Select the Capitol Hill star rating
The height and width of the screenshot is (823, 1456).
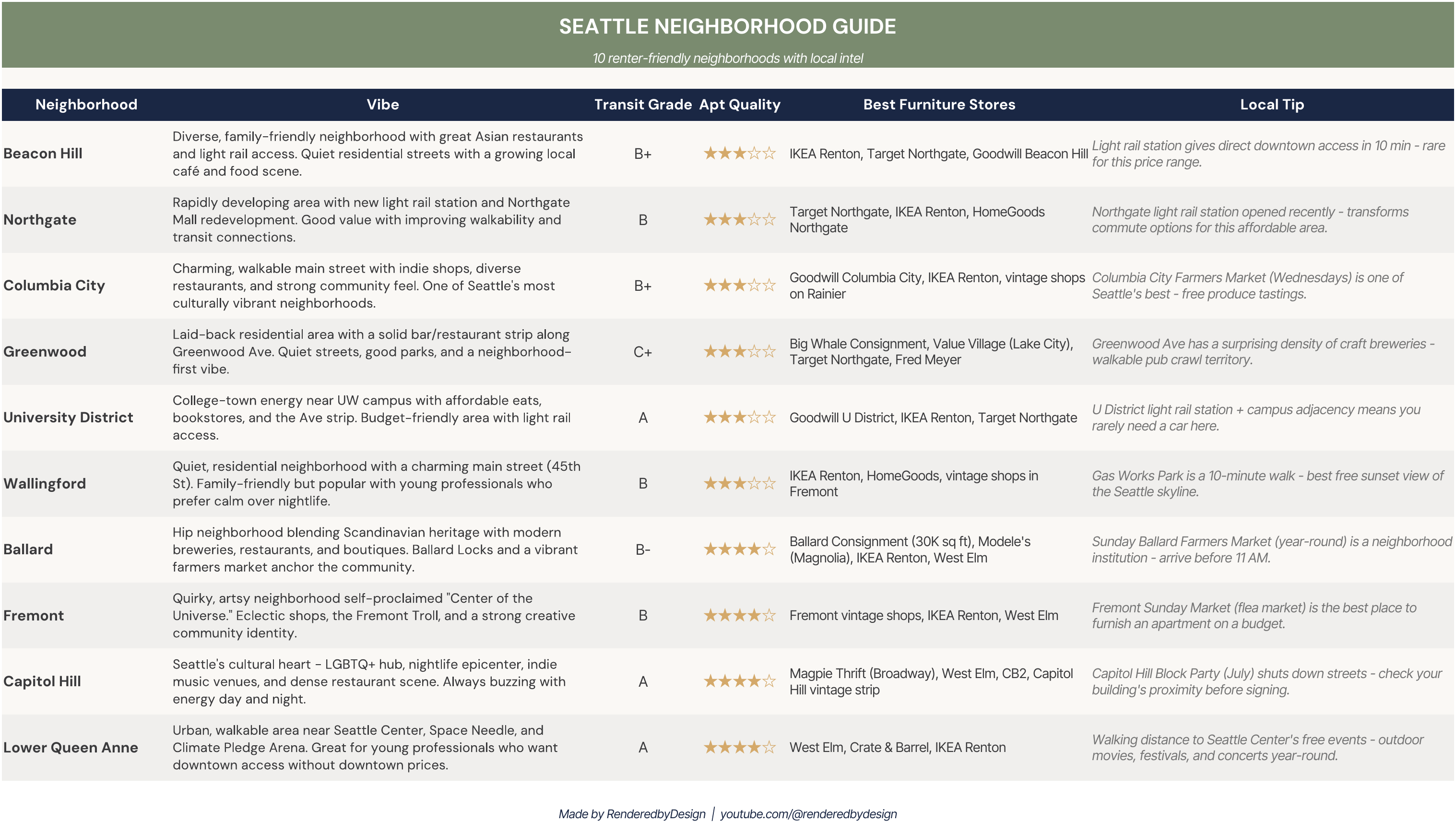(739, 681)
